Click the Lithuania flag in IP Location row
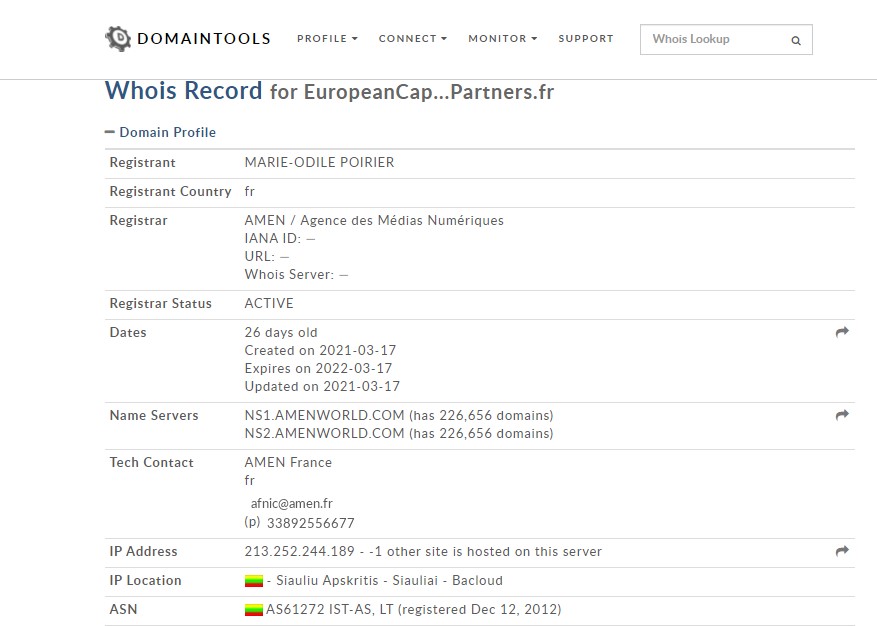The height and width of the screenshot is (626, 877). pos(254,580)
